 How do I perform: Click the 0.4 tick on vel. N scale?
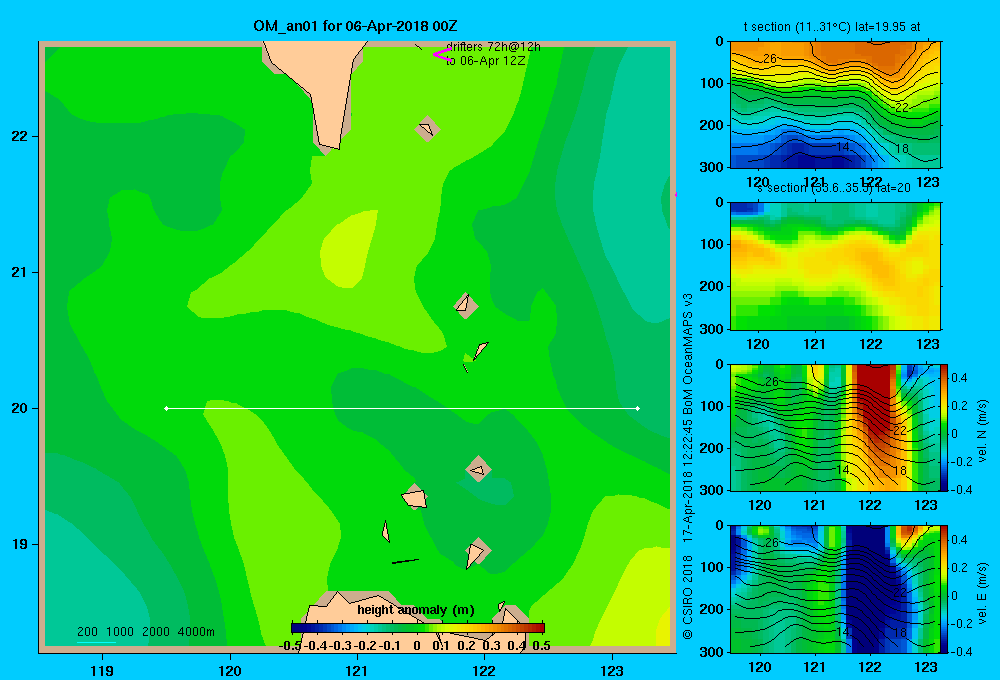(959, 378)
